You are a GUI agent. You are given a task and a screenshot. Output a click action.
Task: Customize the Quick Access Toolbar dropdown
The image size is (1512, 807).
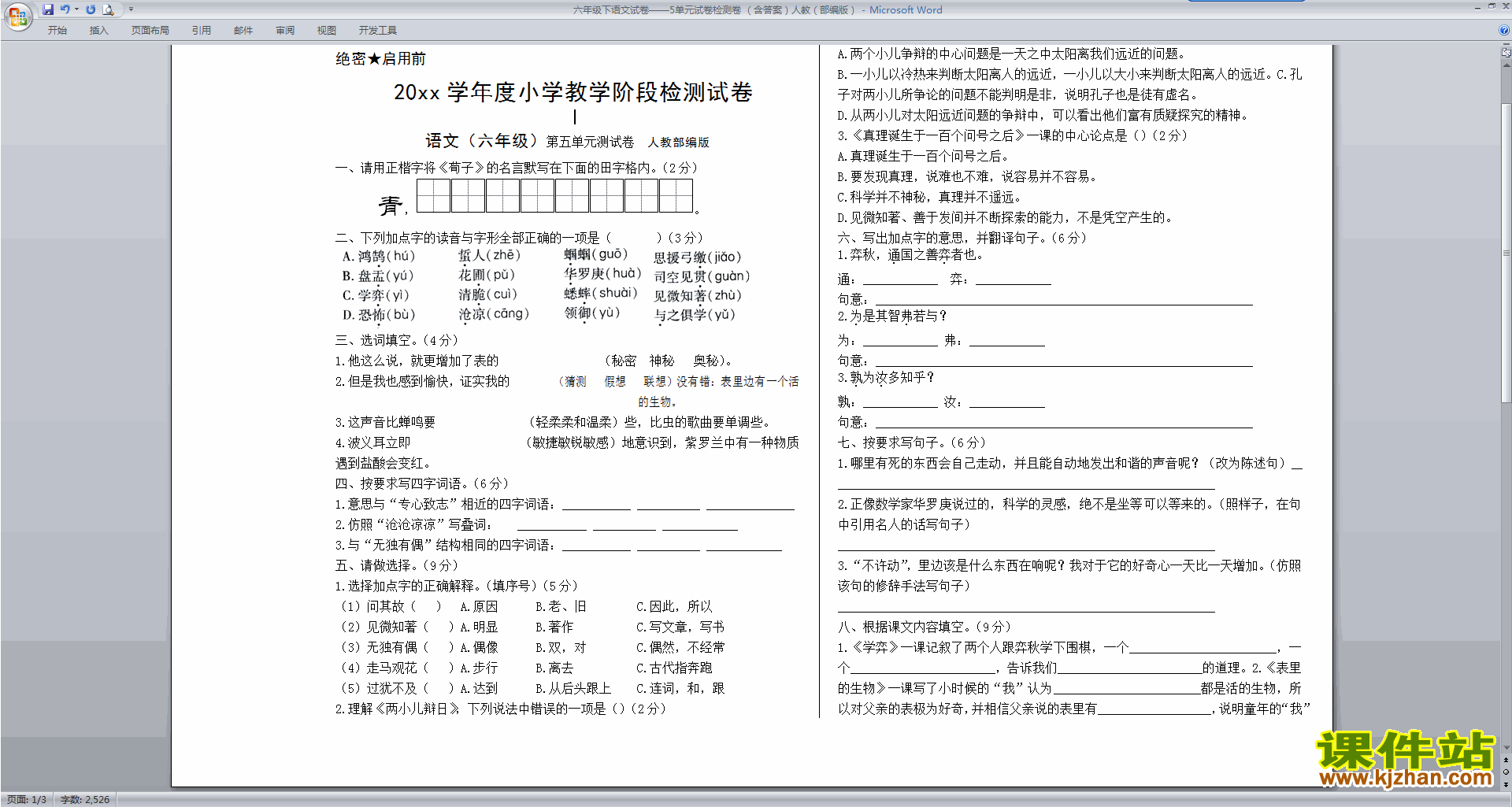[131, 9]
